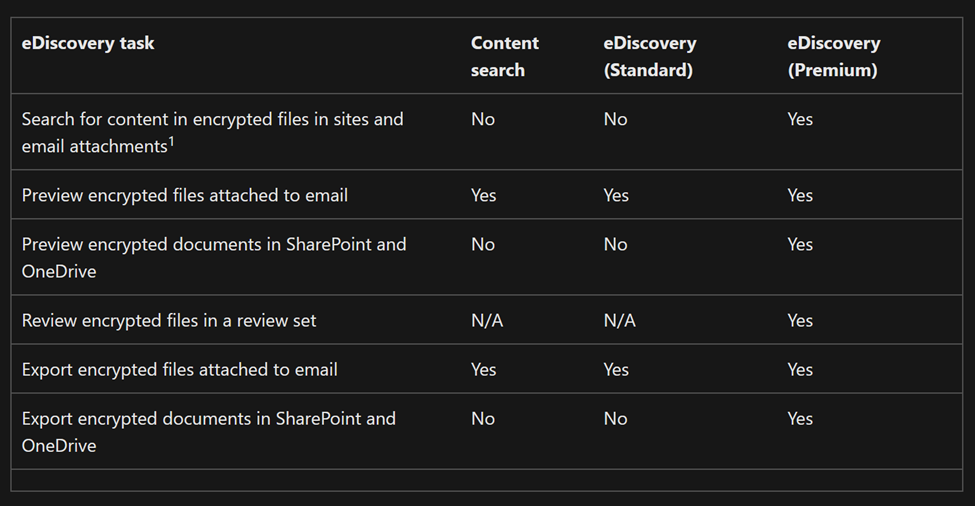Click the 'eDiscovery (Premium)' column header

pos(833,57)
